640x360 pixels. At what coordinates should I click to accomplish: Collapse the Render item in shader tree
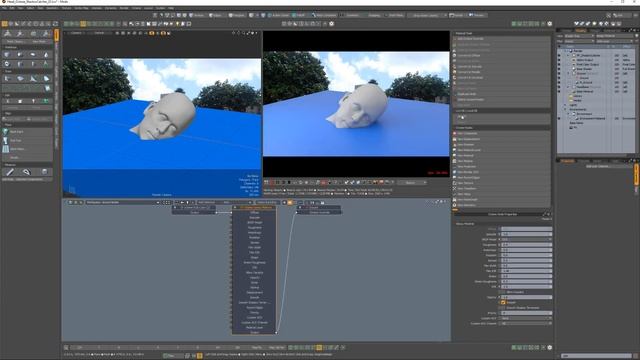pos(565,51)
